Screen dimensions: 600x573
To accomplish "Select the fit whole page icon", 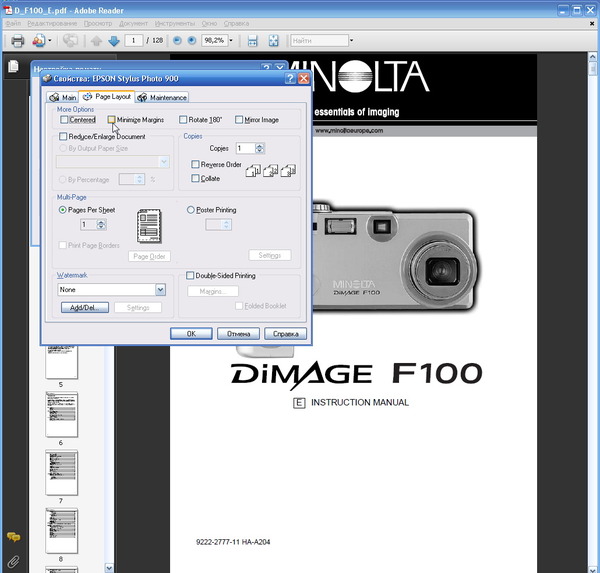I will (274, 41).
